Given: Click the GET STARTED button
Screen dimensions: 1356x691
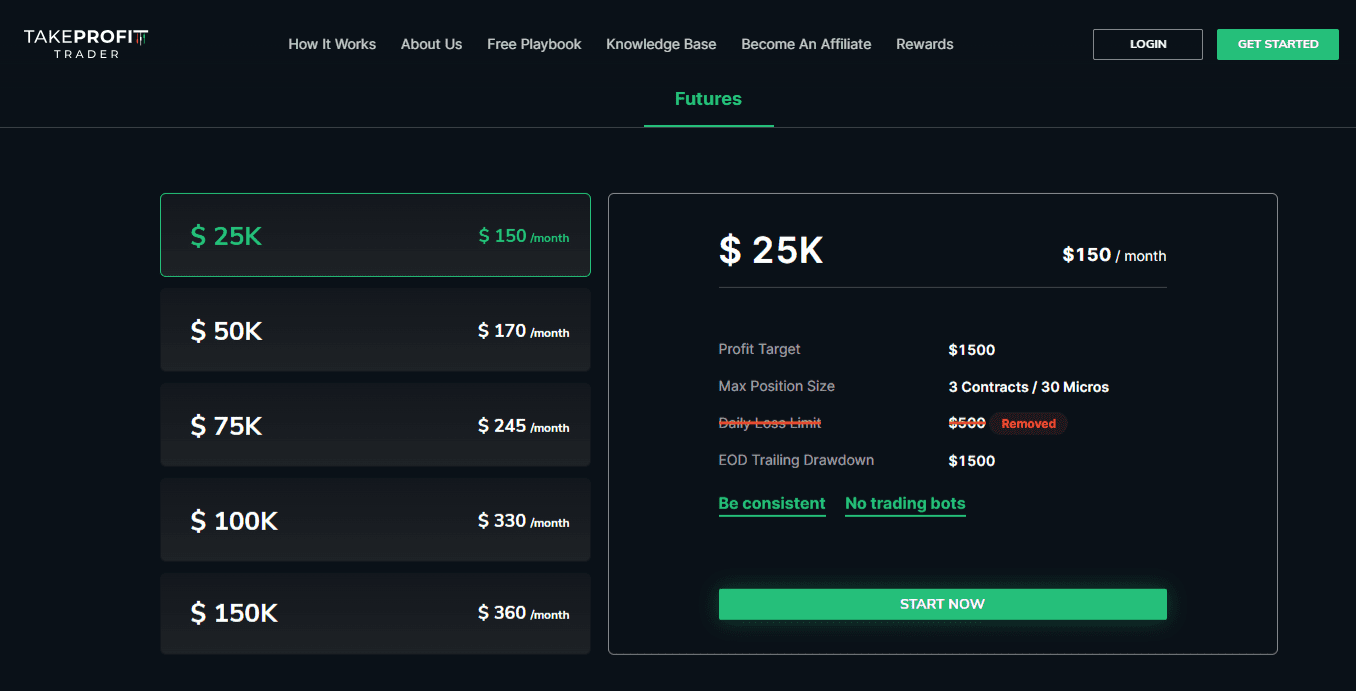Looking at the screenshot, I should coord(1277,44).
